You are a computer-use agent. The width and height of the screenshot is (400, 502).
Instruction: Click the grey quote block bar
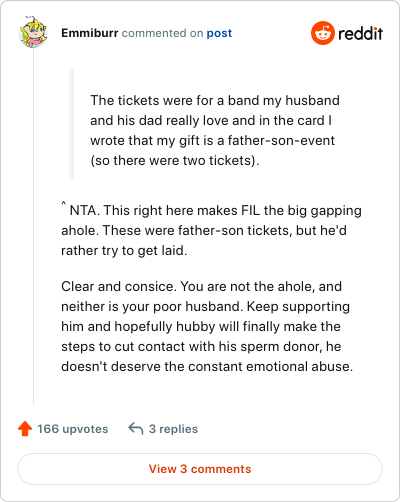tap(71, 124)
